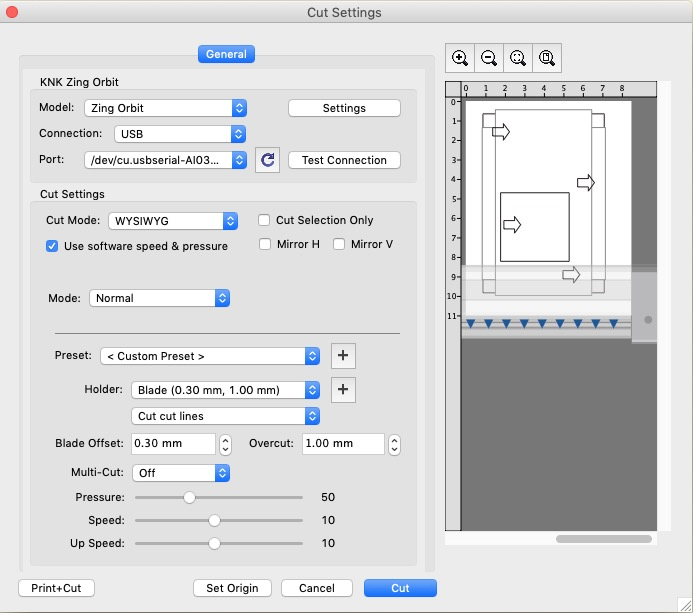Click the Blade Offset input field
Viewport: 693px width, 613px height.
tap(173, 444)
